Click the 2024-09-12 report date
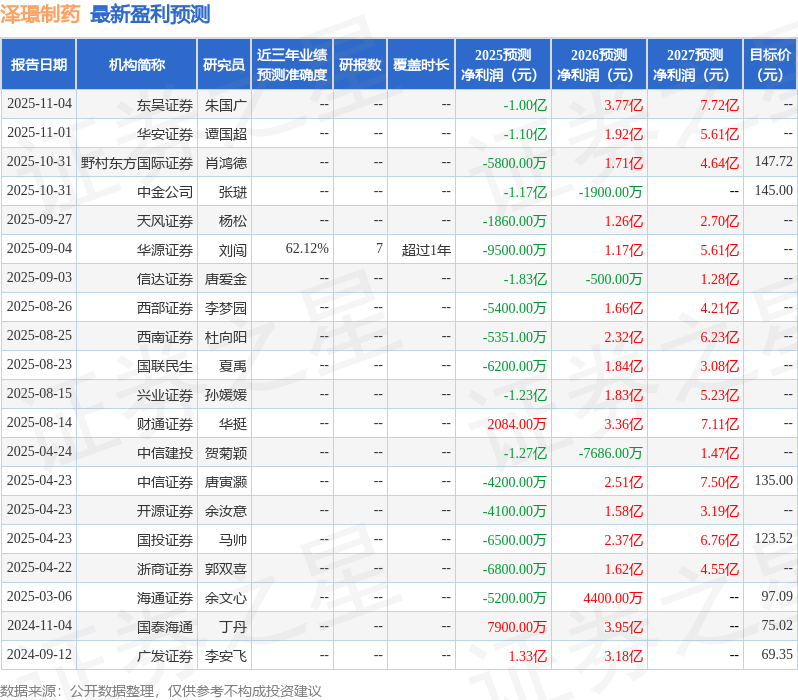Viewport: 798px width, 700px height. point(39,655)
